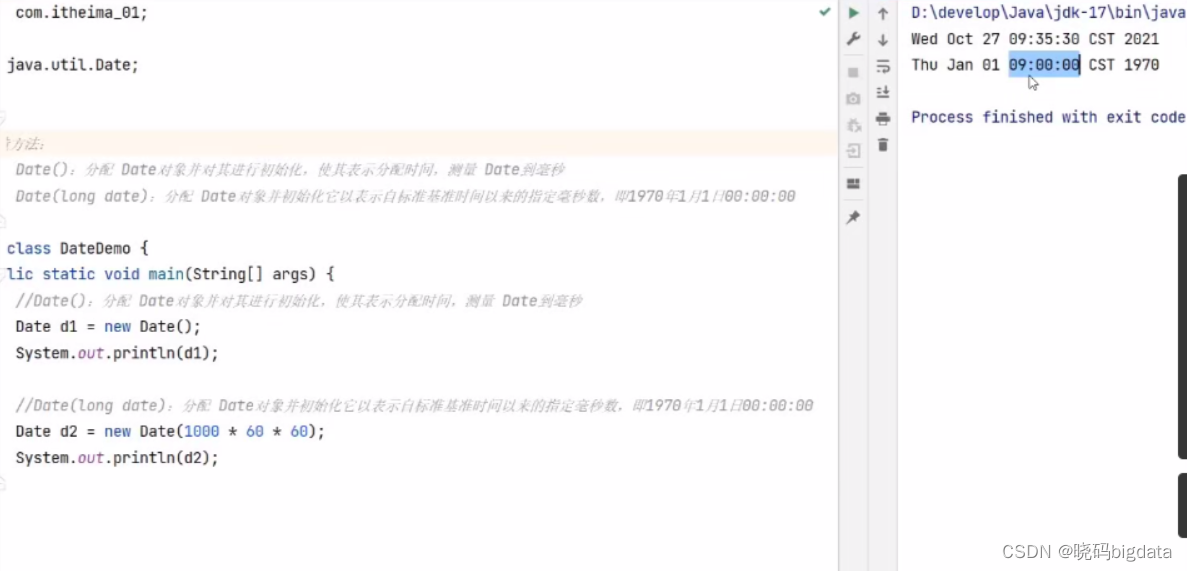Click the '//Date():' comment above d1

point(298,301)
